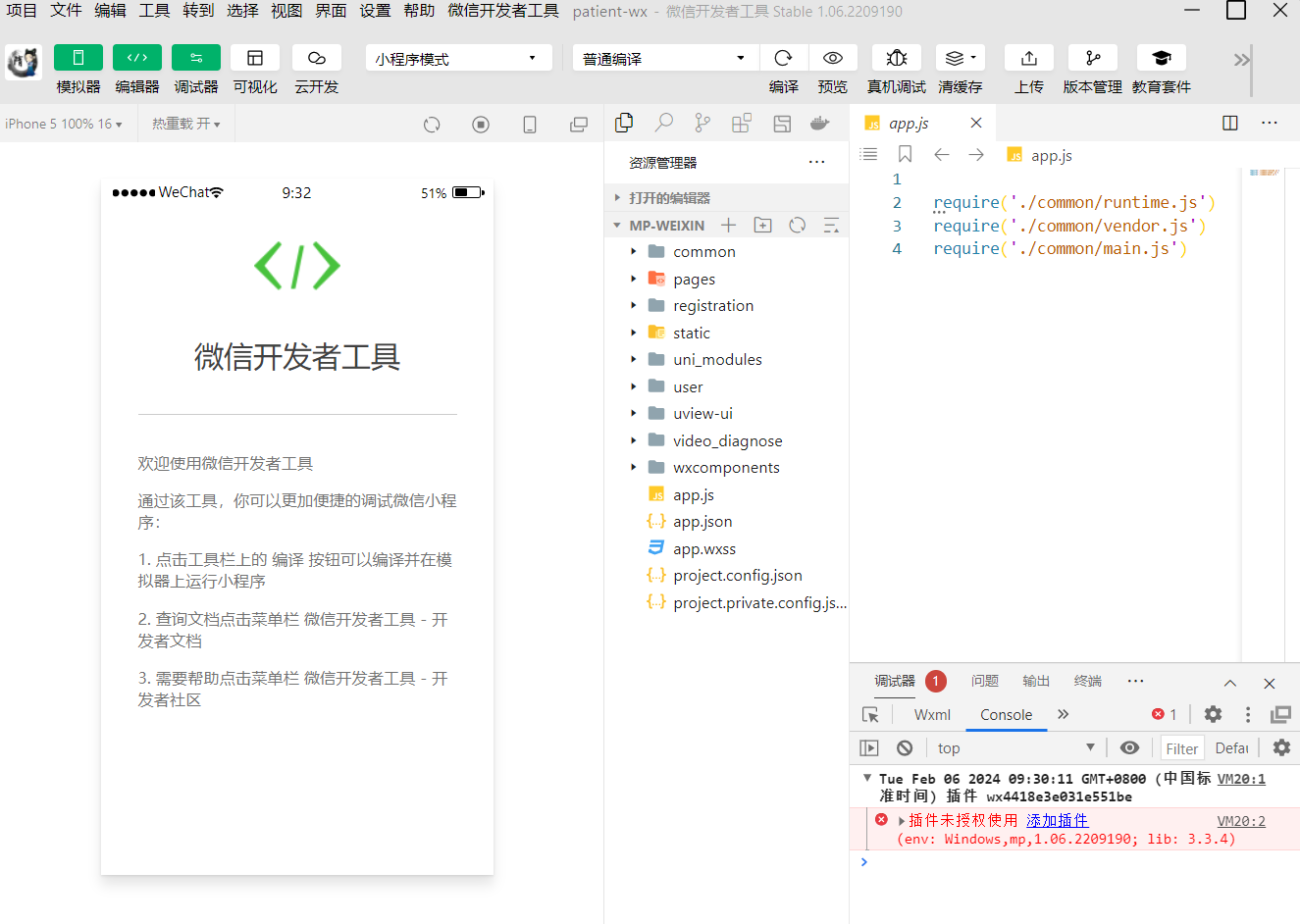1300x924 pixels.
Task: Open the 项目 menu
Action: click(x=22, y=11)
